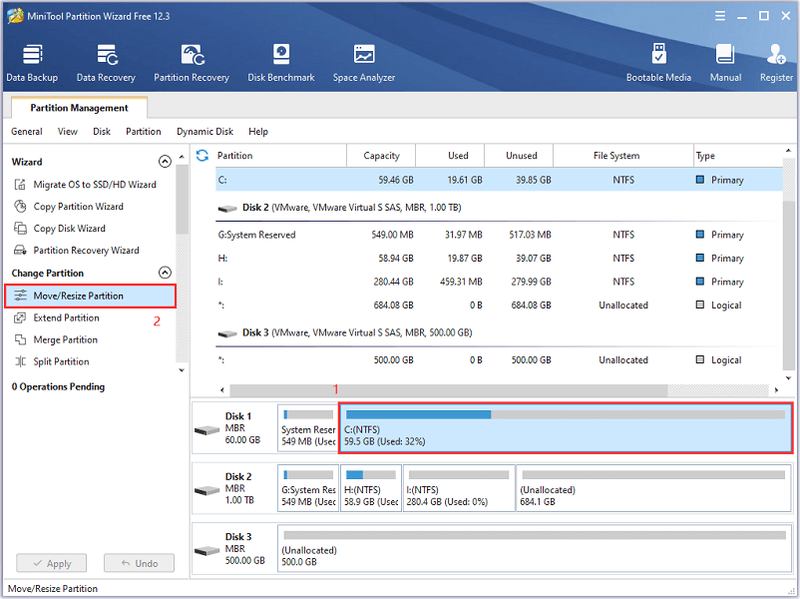800x599 pixels.
Task: Select 500.0 GB Unallocated block on Disk 3
Action: point(535,548)
